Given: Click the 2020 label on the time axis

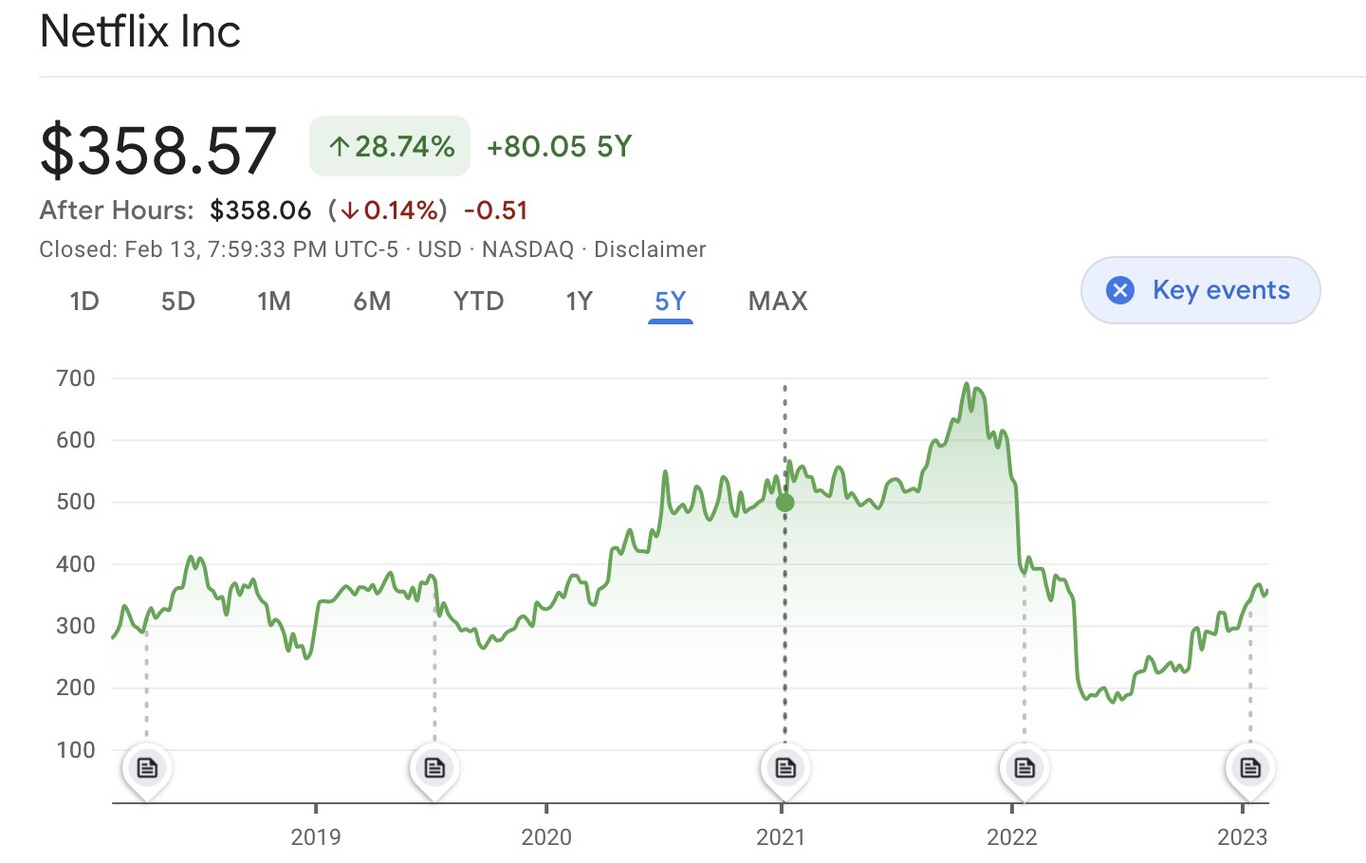Looking at the screenshot, I should [546, 836].
